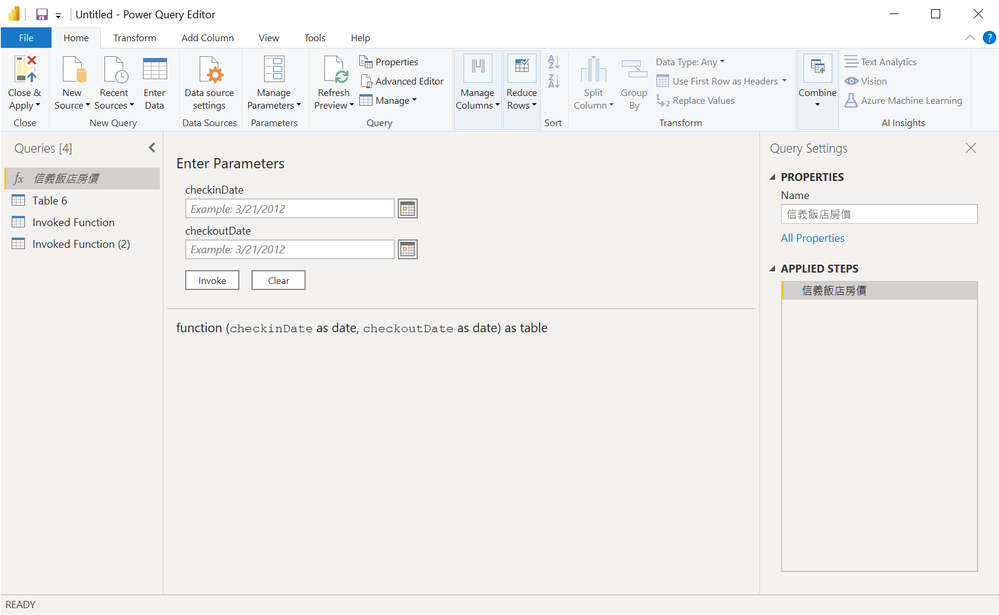Select the Table 6 query
This screenshot has width=999, height=615.
point(82,201)
